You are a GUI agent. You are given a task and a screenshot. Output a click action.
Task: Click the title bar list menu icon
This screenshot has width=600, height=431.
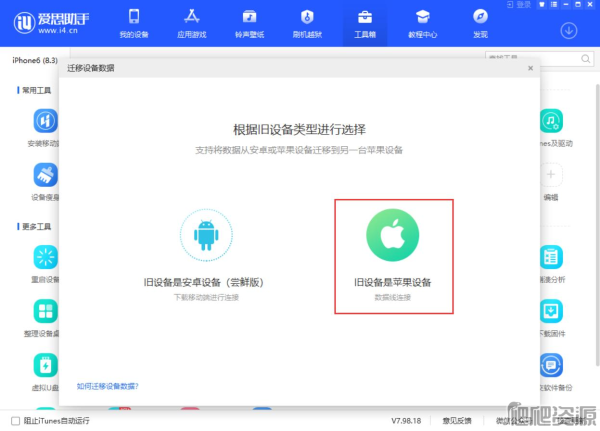[x=554, y=5]
